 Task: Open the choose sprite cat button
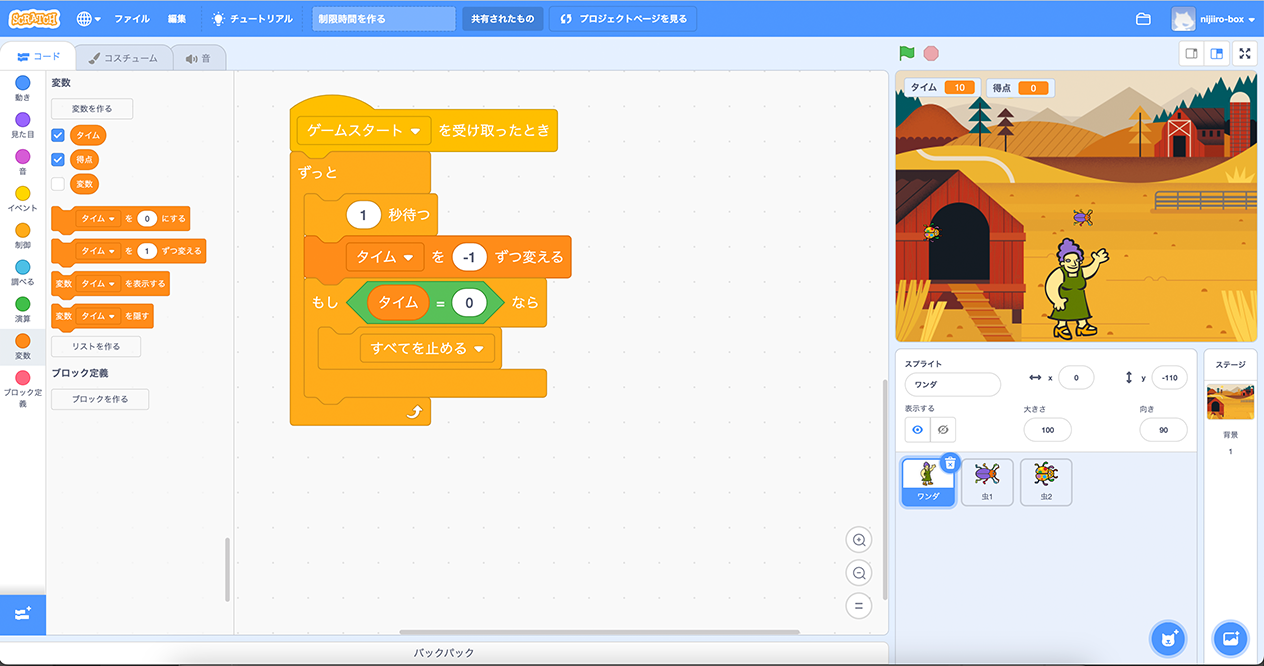[1167, 637]
